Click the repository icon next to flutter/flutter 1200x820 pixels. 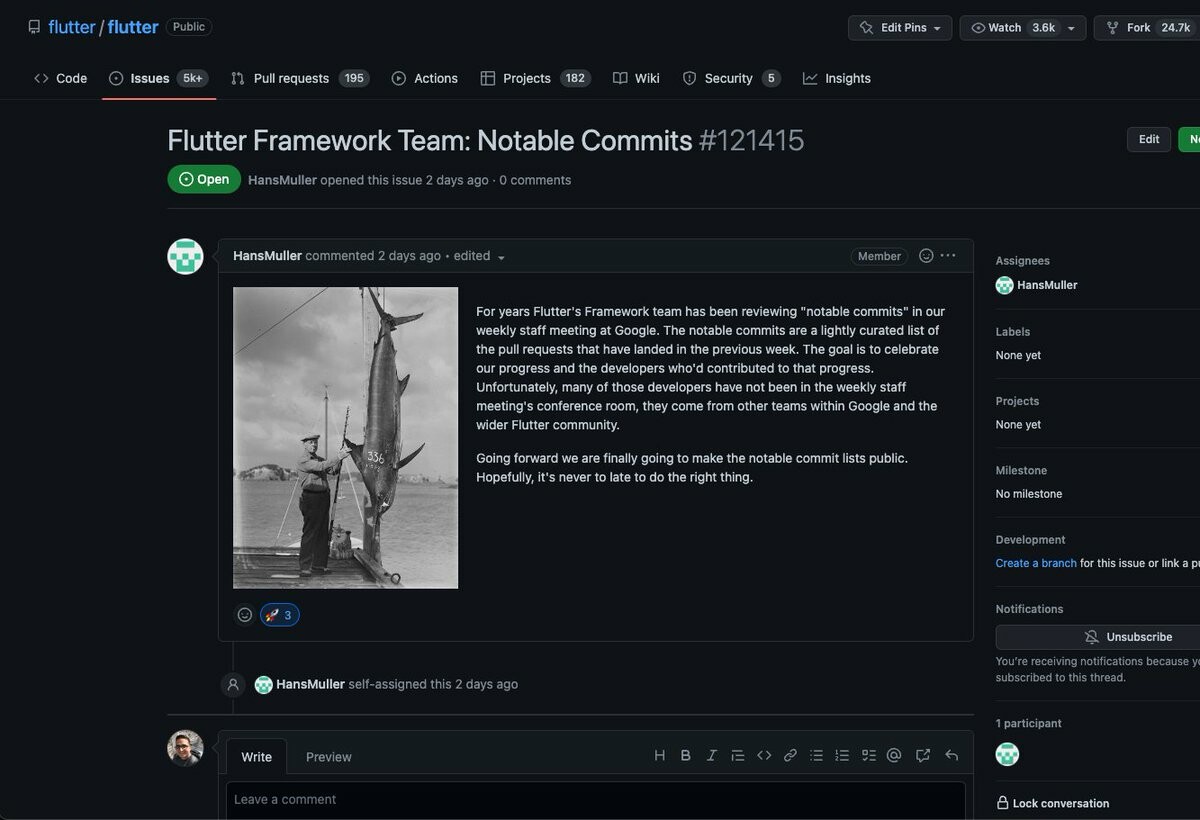[34, 28]
